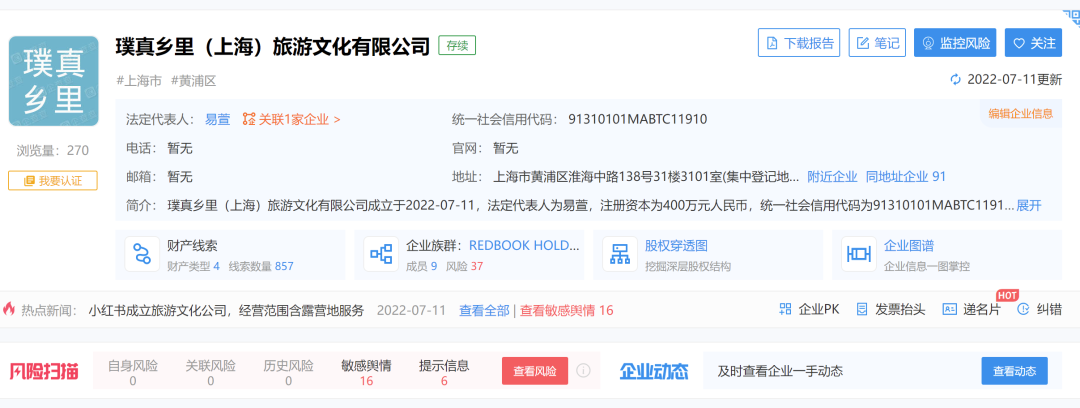Click the red 查看风险 button
1080x408 pixels.
pos(535,371)
